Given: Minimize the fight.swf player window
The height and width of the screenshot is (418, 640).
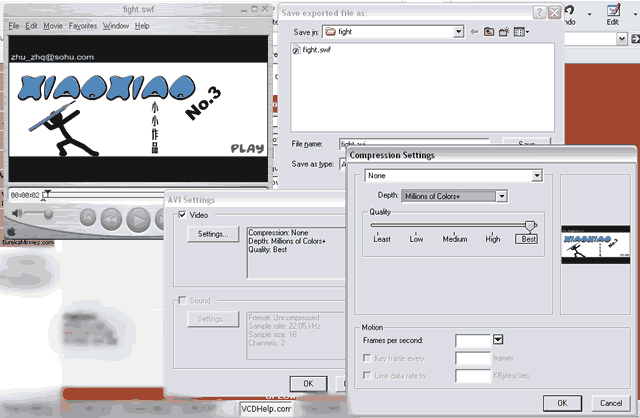Looking at the screenshot, I should point(244,9).
